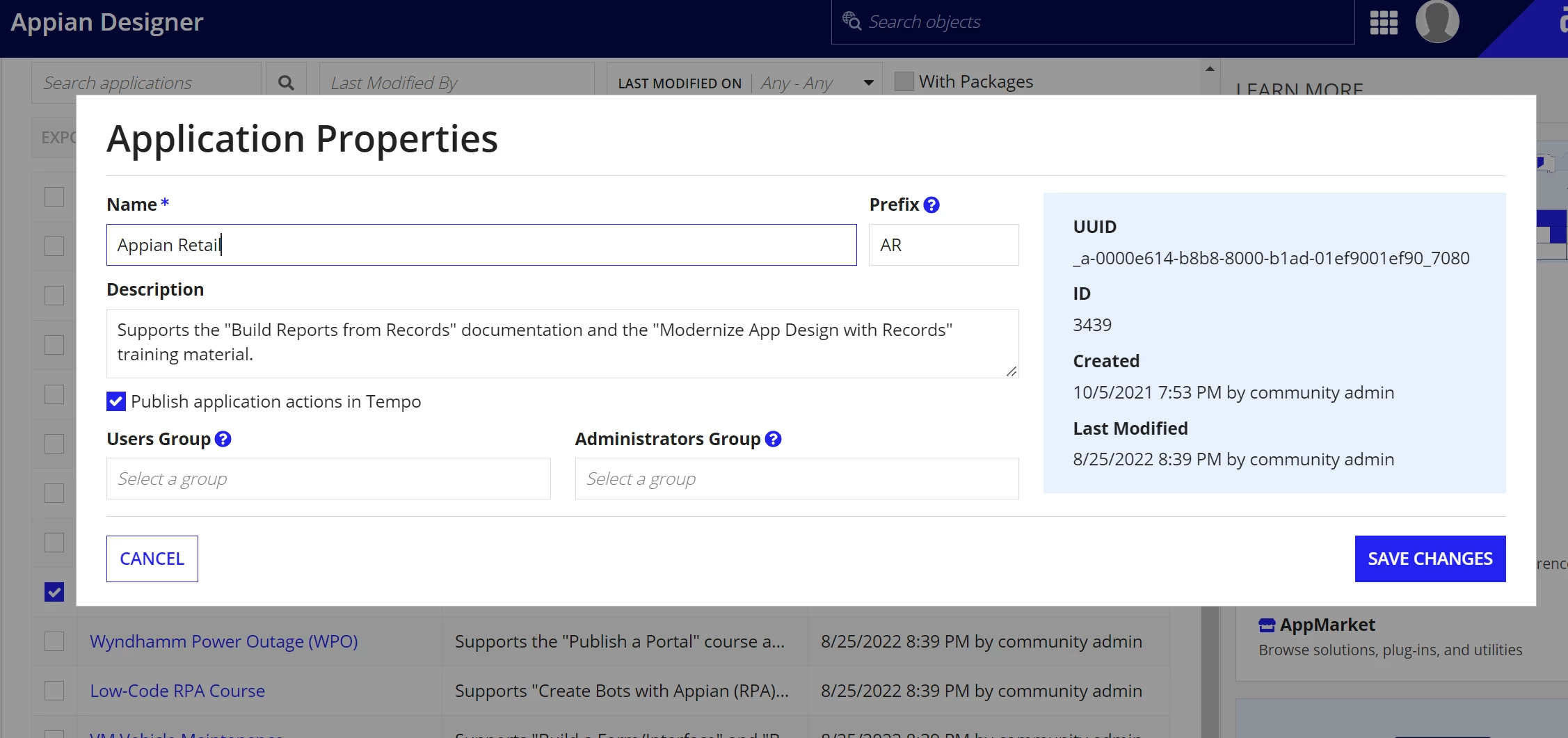Click the AppMarket store icon
Viewport: 1568px width, 738px height.
click(1267, 625)
